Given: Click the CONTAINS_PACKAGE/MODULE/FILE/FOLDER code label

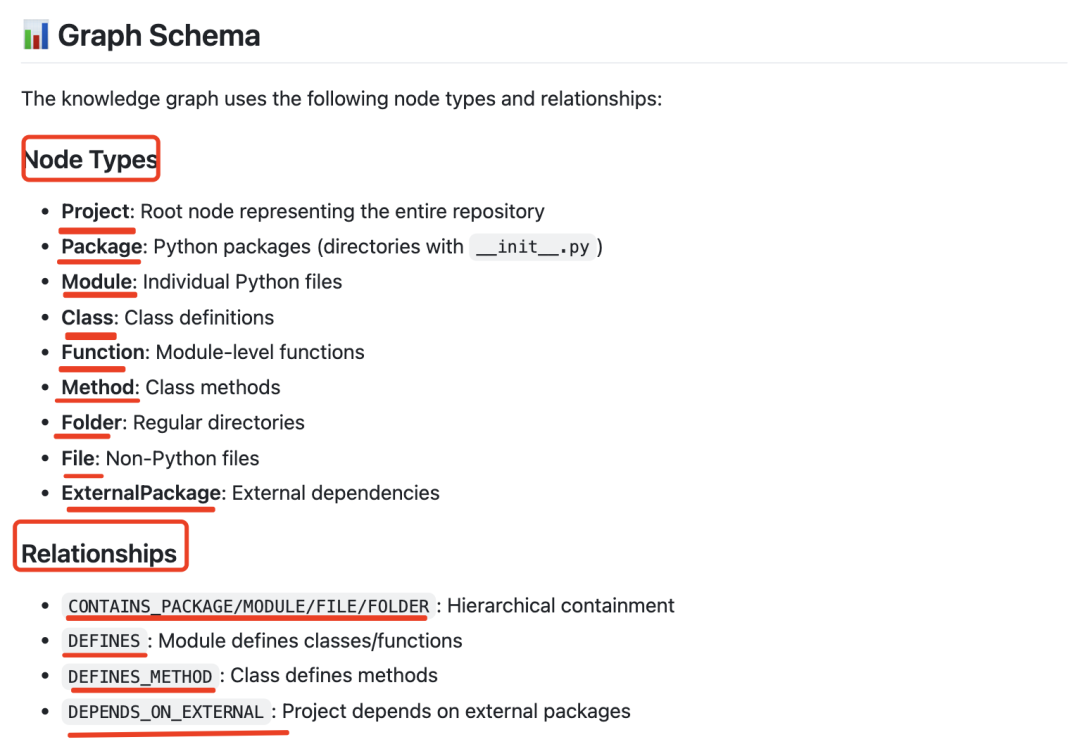Looking at the screenshot, I should [249, 606].
